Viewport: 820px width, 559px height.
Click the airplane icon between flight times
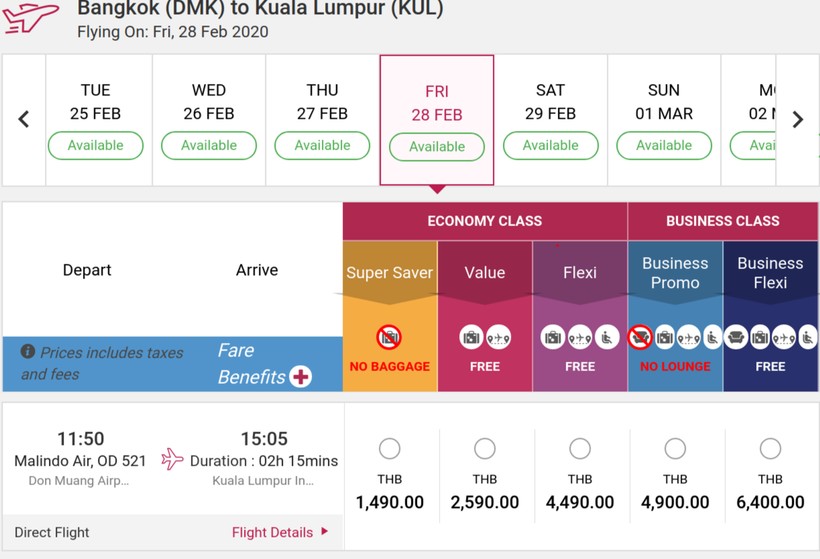(x=172, y=459)
